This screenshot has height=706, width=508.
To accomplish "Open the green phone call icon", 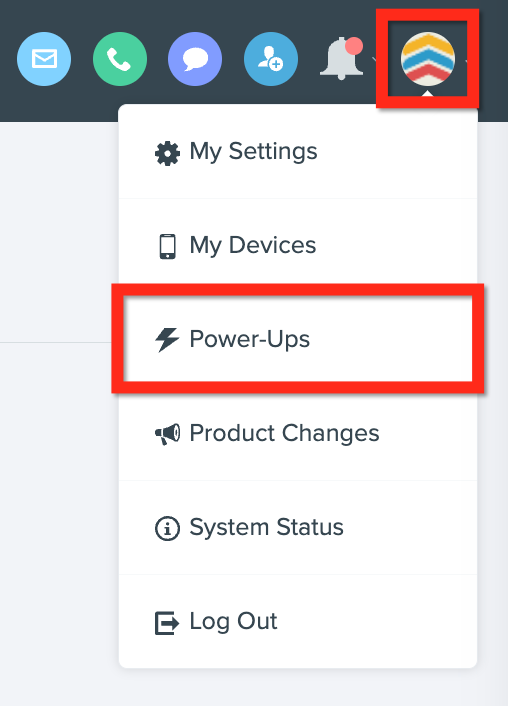I will [120, 59].
